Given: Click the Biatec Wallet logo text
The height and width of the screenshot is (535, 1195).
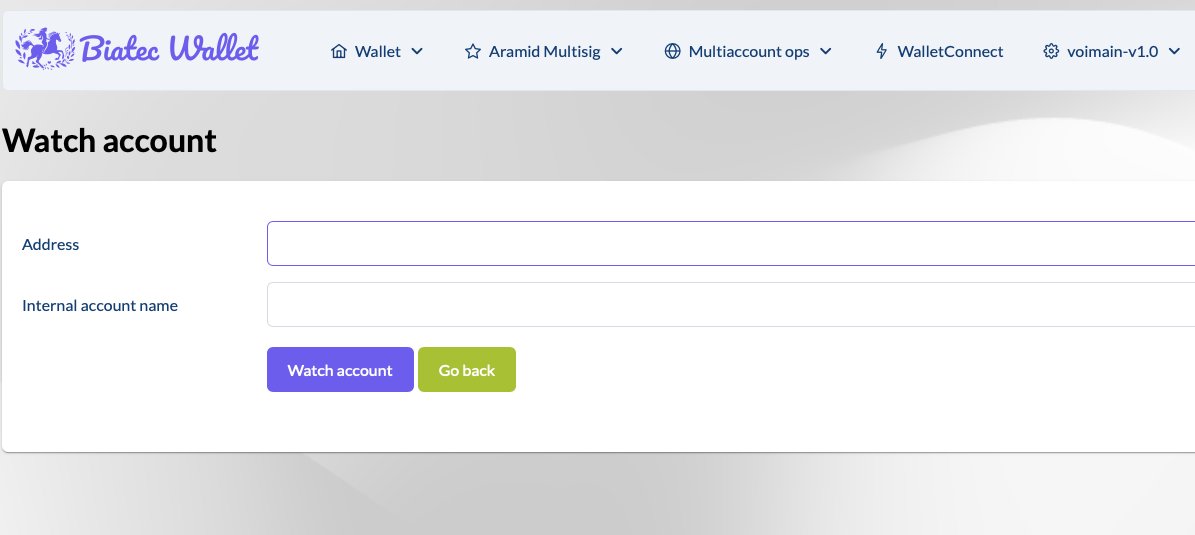Looking at the screenshot, I should click(x=169, y=48).
